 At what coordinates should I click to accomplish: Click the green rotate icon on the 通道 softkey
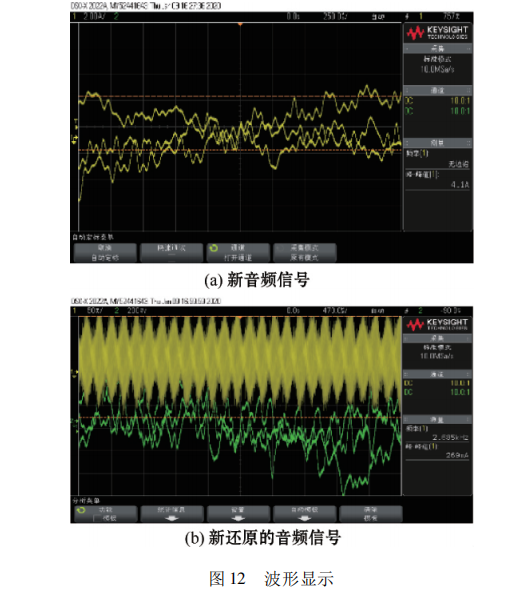click(214, 248)
